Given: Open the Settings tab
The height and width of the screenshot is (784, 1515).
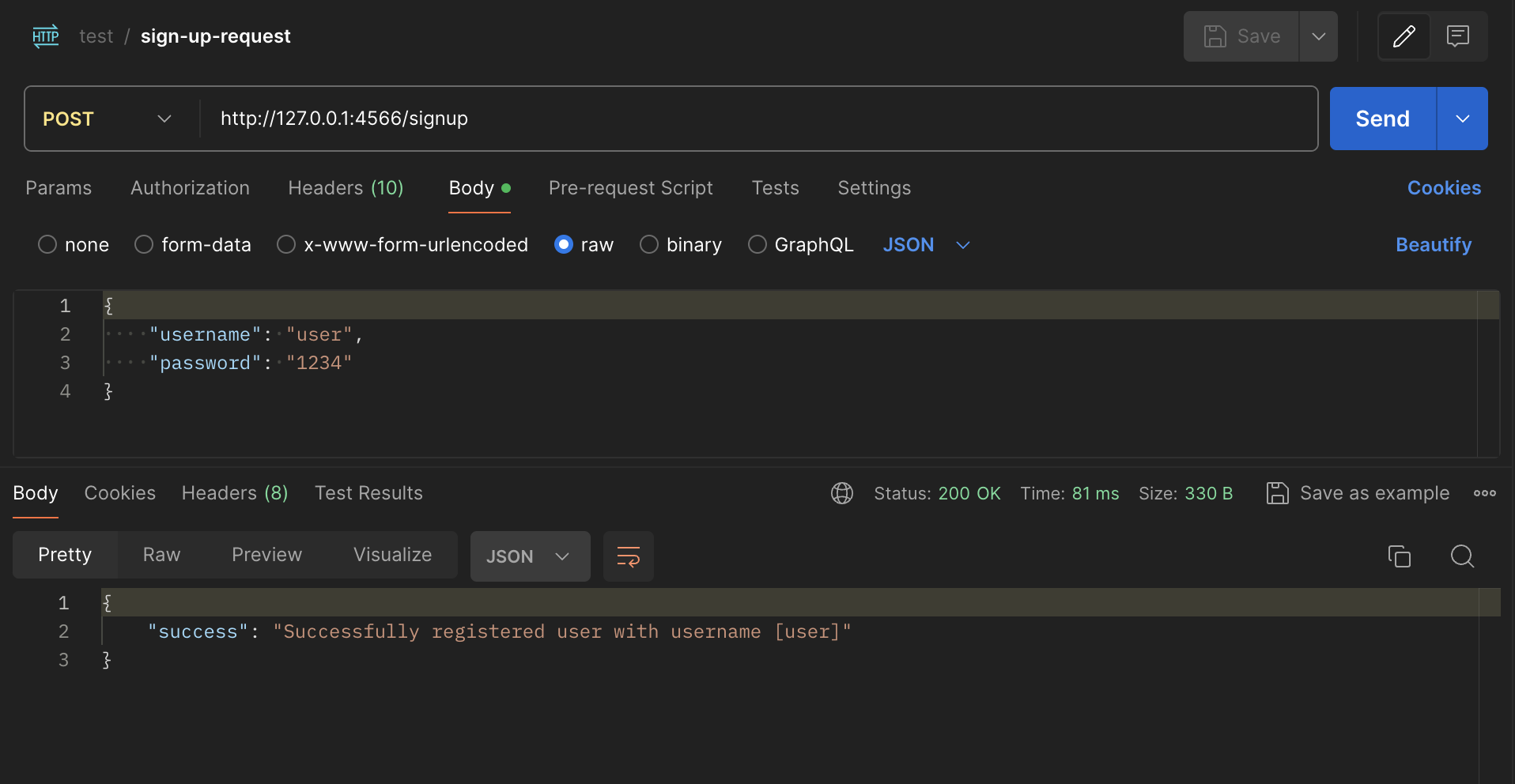Looking at the screenshot, I should 874,188.
